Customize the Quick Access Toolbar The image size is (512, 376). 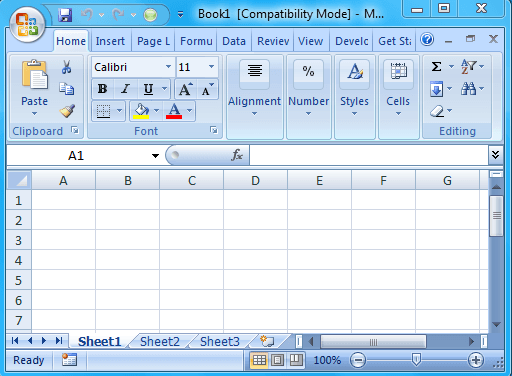click(x=180, y=15)
